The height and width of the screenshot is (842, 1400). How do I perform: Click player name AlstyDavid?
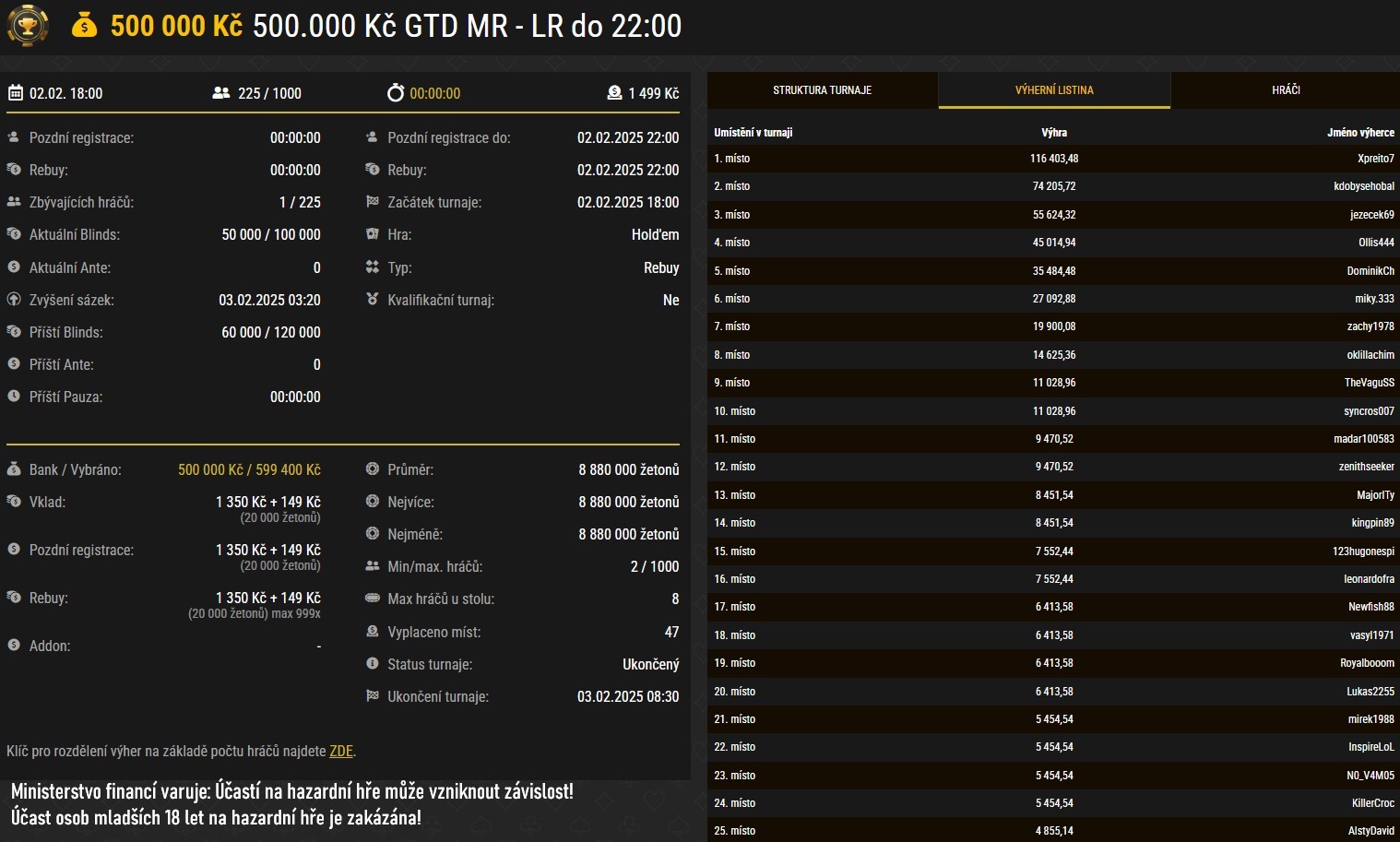point(1371,831)
